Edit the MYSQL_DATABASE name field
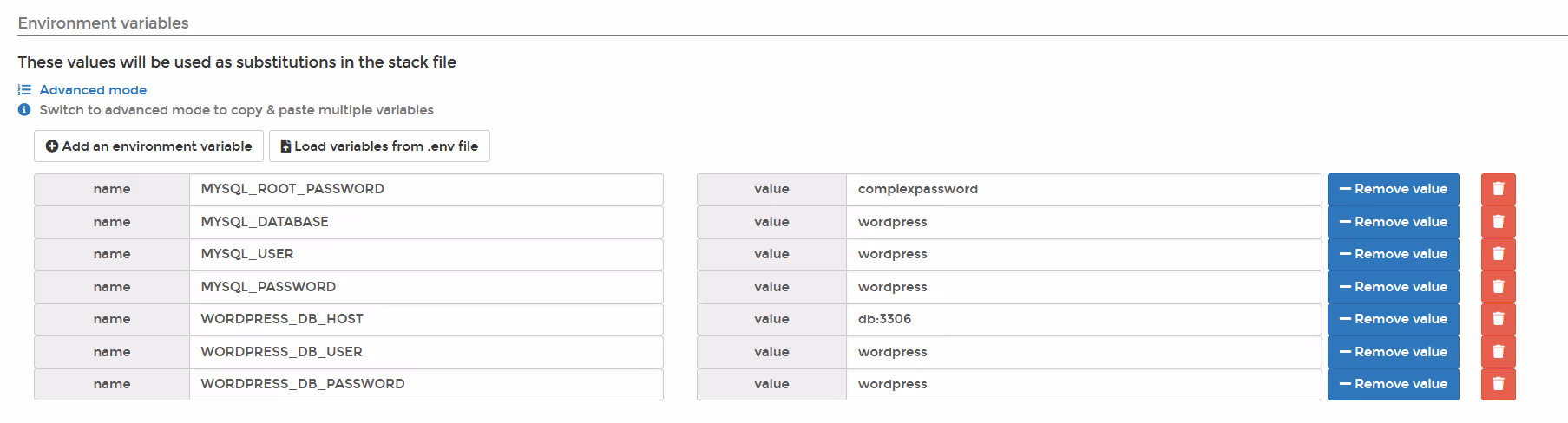This screenshot has width=1568, height=423. [426, 222]
